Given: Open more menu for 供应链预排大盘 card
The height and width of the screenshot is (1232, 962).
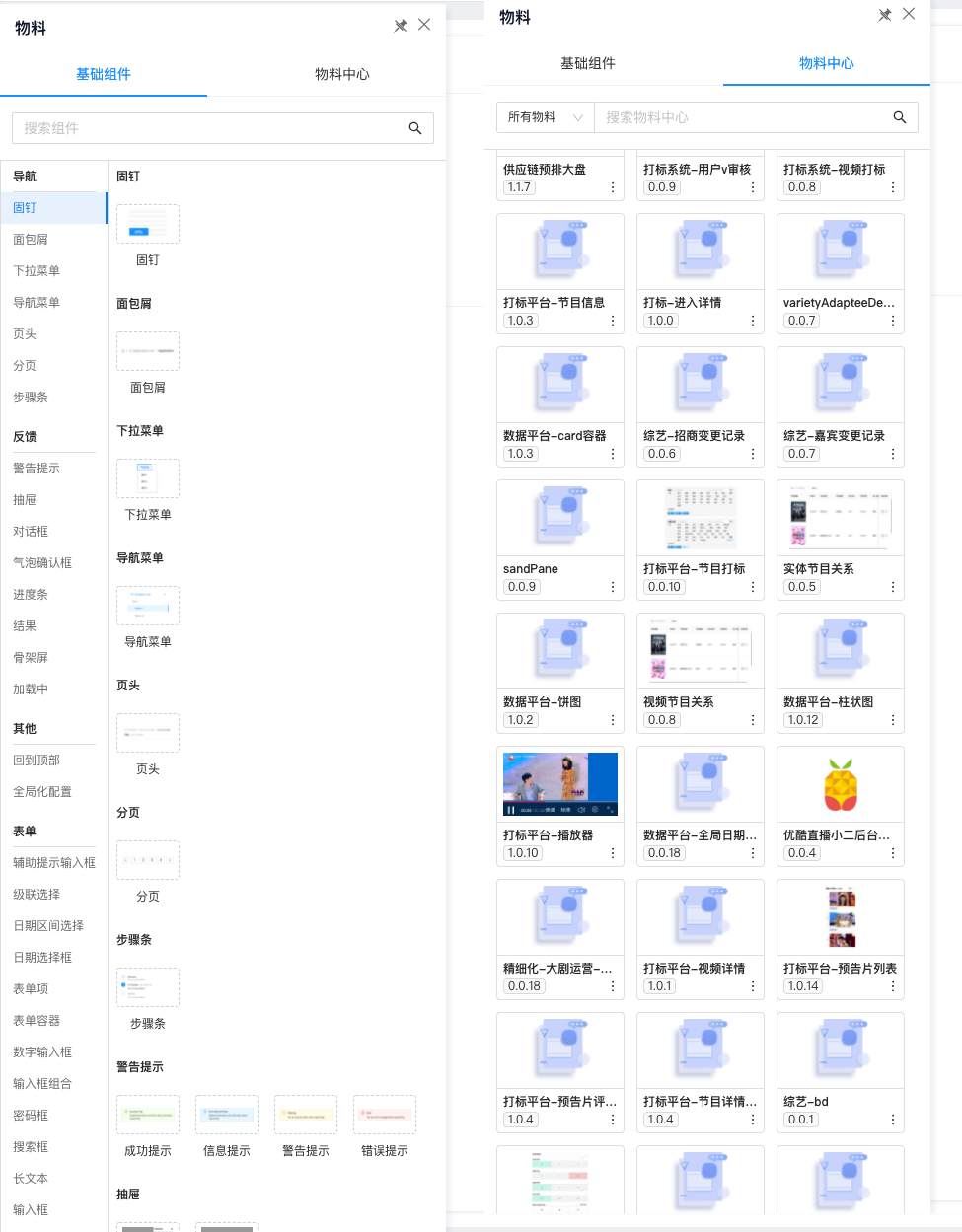Looking at the screenshot, I should 613,187.
